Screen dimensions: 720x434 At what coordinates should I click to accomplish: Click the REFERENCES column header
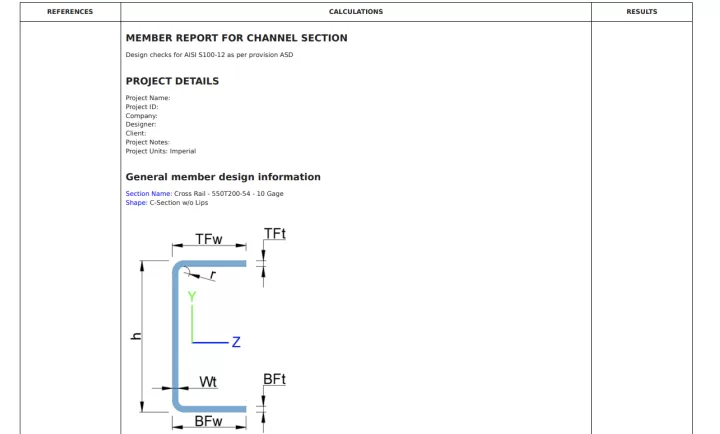[x=70, y=12]
